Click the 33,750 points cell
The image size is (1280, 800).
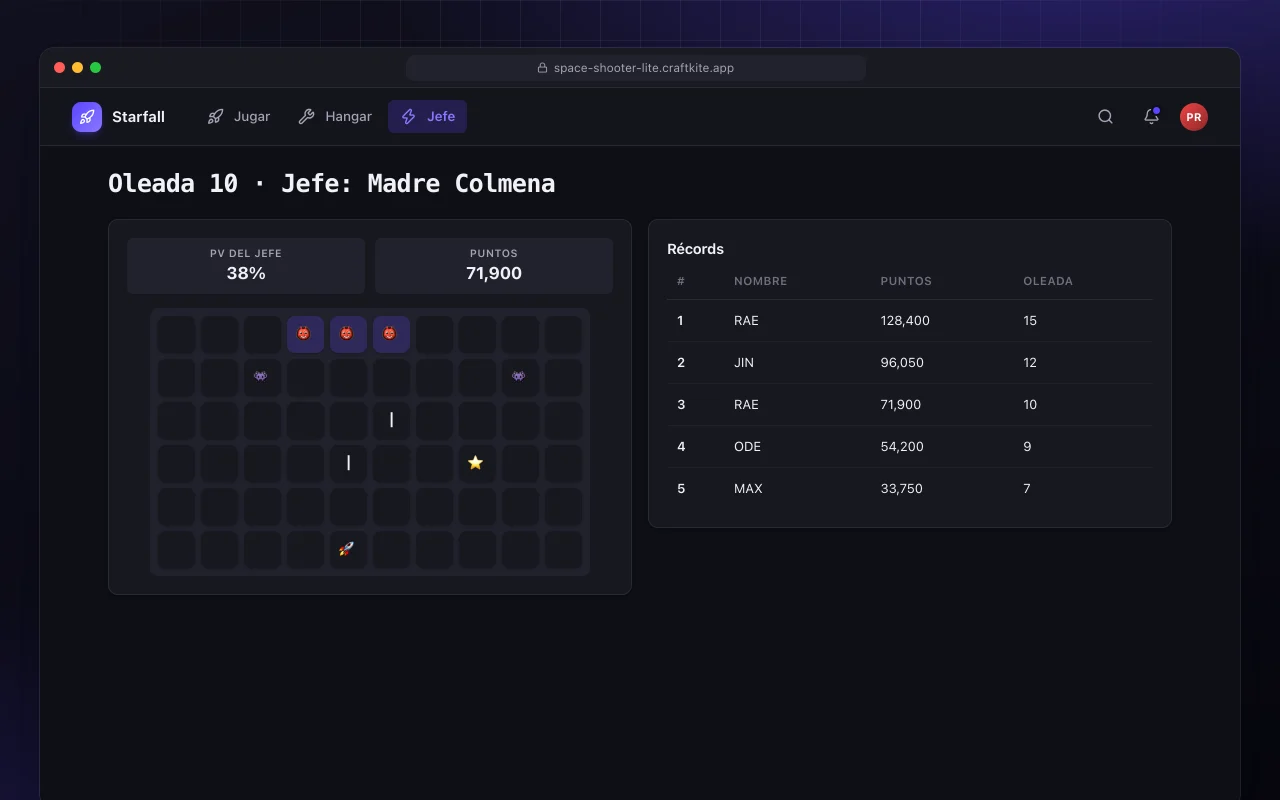click(901, 489)
